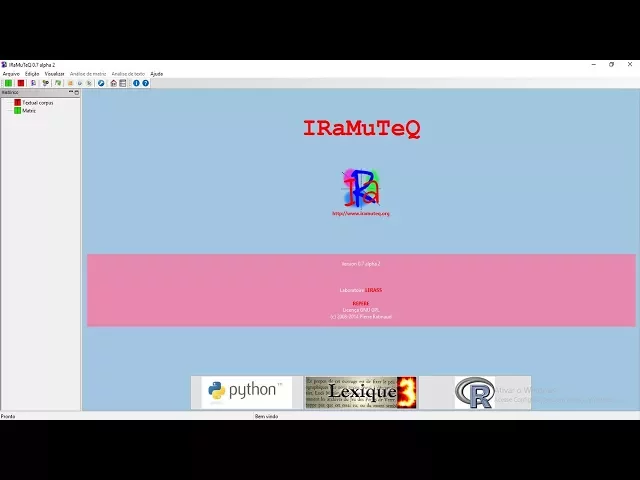Click the grey table layout icon beside home
This screenshot has height=480, width=640.
click(122, 83)
